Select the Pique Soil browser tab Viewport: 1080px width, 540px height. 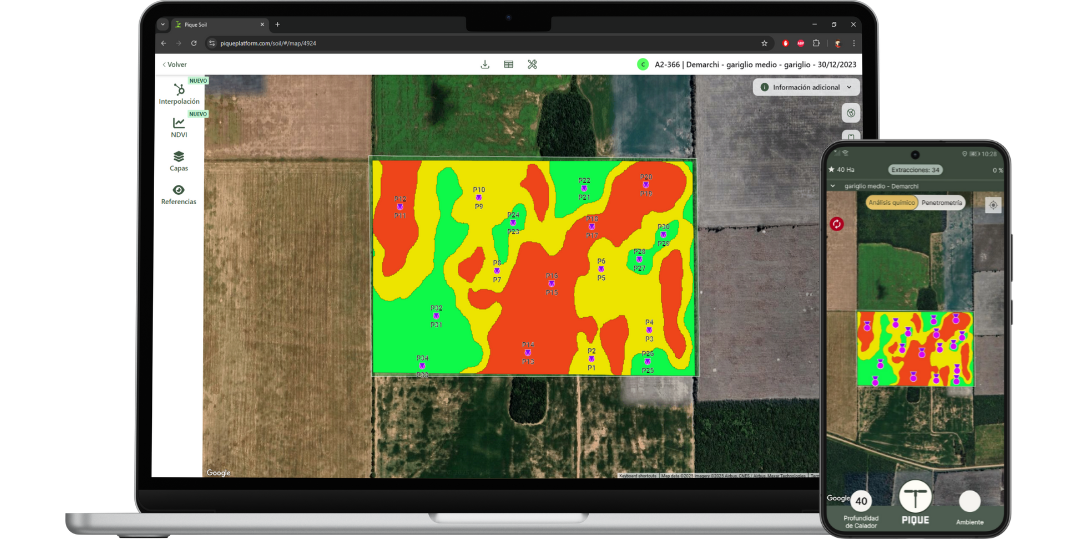(218, 24)
